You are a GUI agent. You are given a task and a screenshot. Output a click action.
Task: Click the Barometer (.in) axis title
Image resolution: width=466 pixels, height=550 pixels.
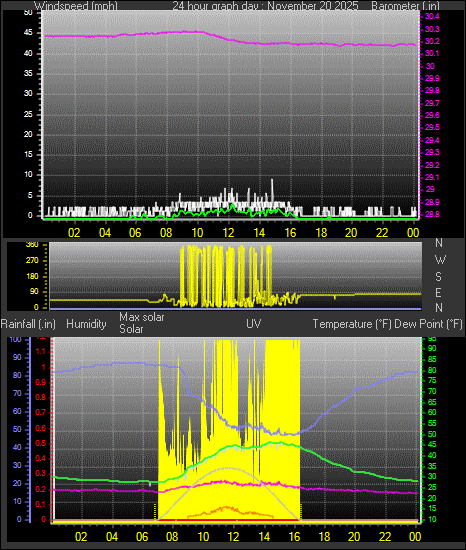pos(405,5)
